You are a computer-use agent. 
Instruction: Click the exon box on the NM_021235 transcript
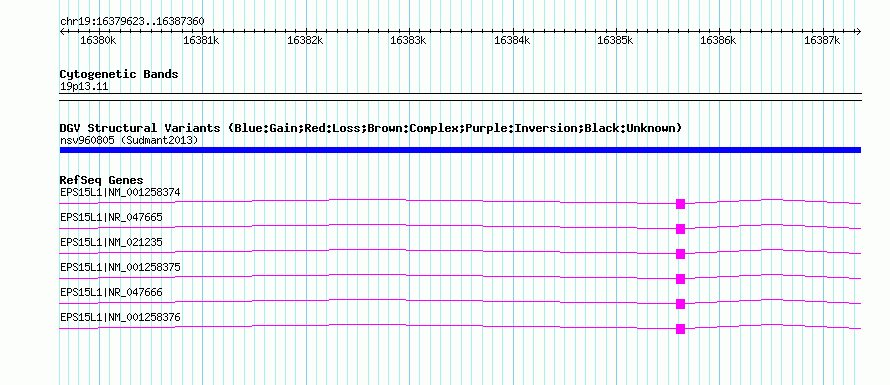681,254
